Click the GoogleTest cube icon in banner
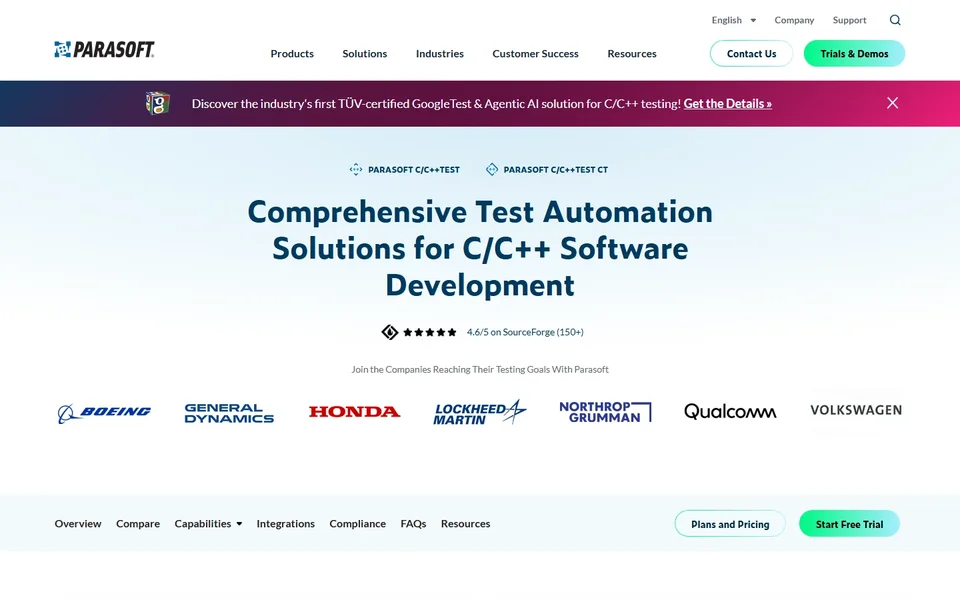Image resolution: width=960 pixels, height=600 pixels. pyautogui.click(x=157, y=103)
